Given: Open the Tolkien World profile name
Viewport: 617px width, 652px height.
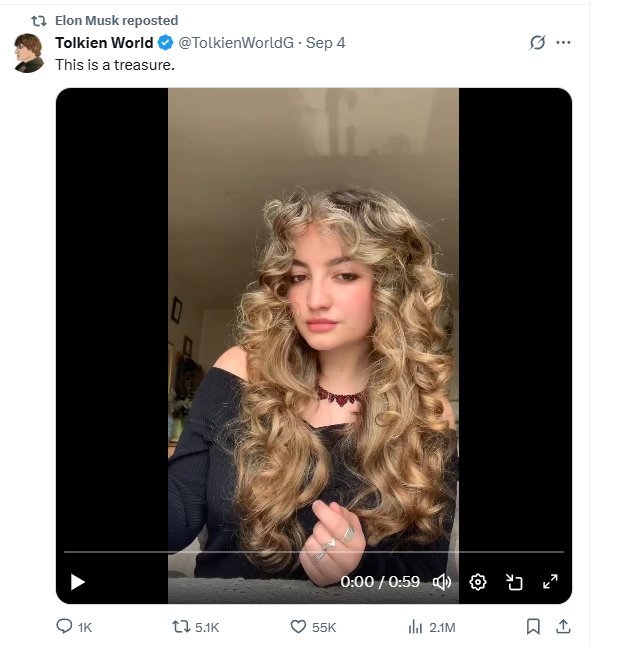Looking at the screenshot, I should [x=104, y=43].
